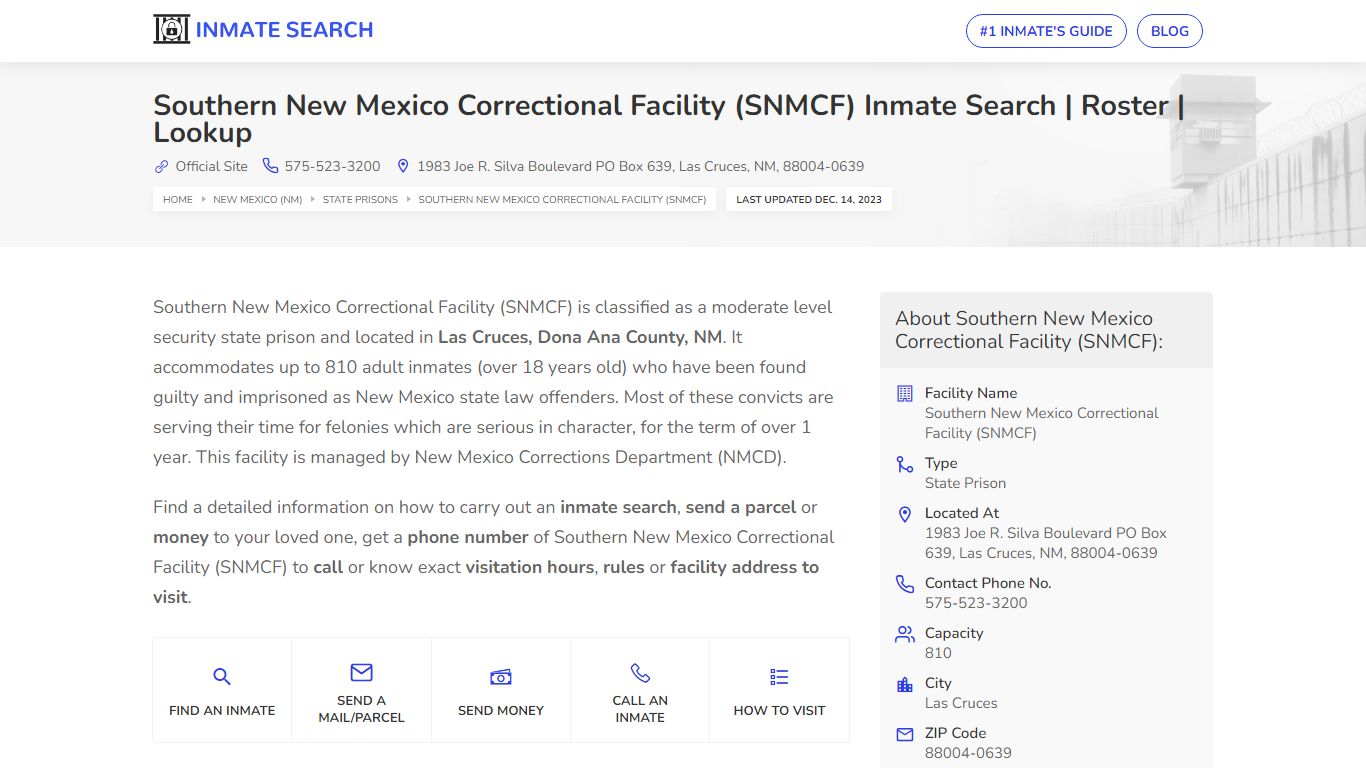The image size is (1366, 768).
Task: Go to HOME breadcrumb
Action: 178,200
